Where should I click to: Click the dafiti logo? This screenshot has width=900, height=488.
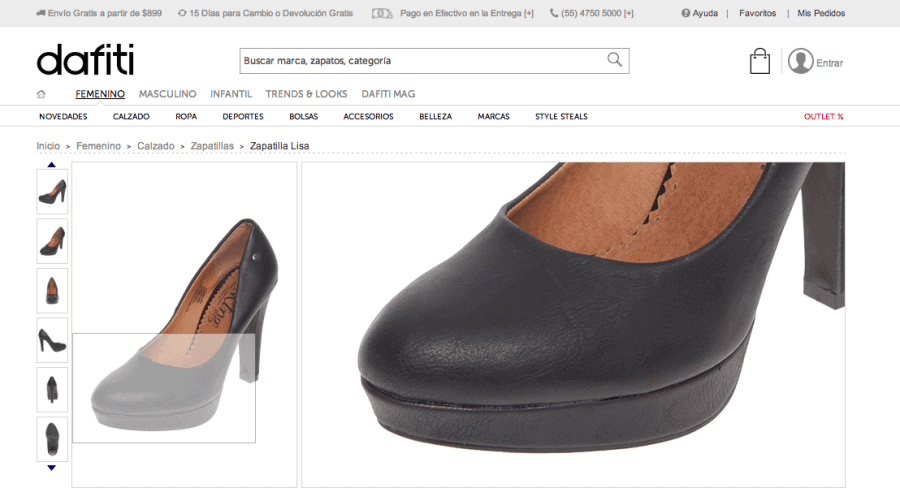[x=85, y=60]
